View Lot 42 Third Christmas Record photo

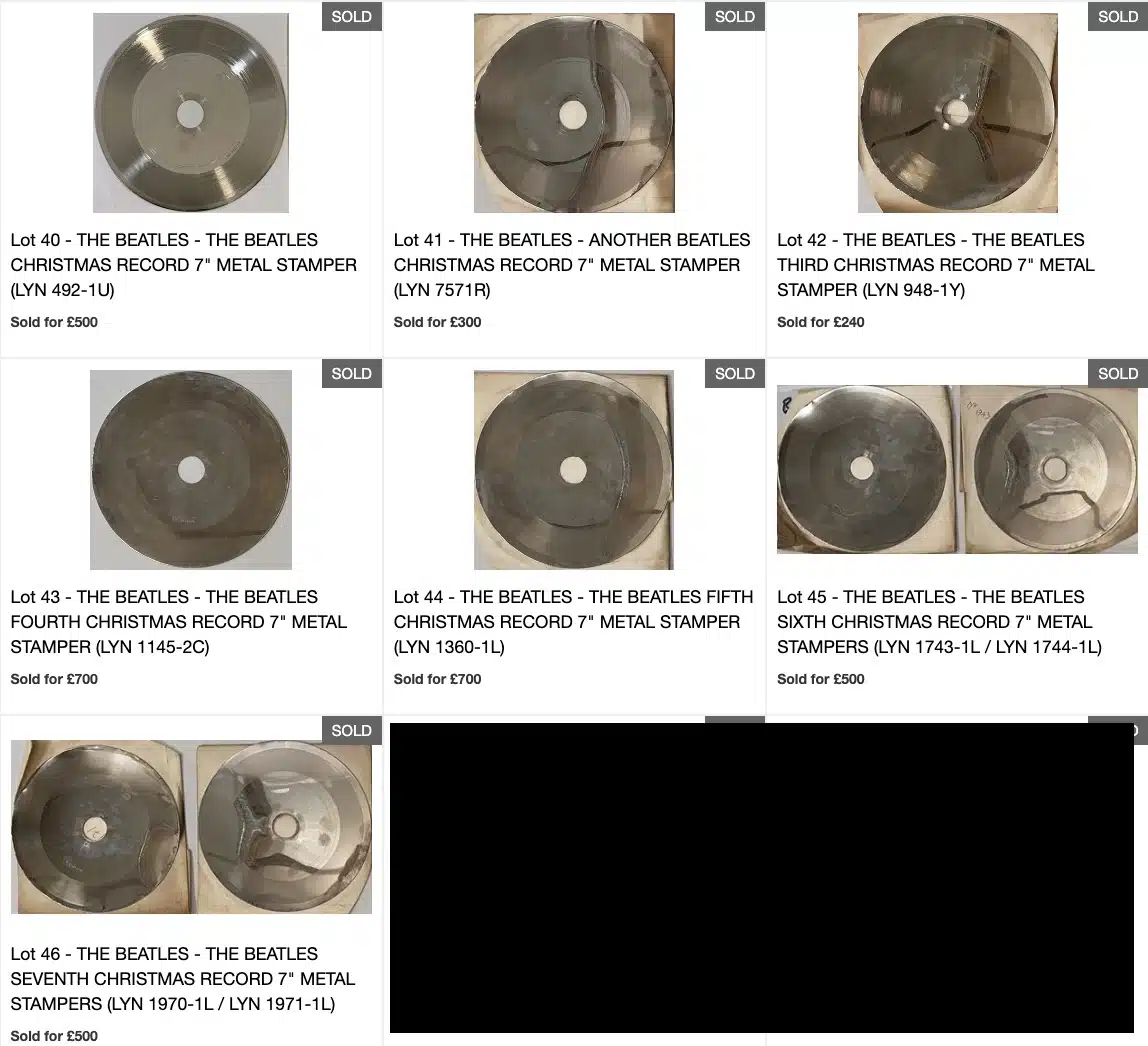958,113
